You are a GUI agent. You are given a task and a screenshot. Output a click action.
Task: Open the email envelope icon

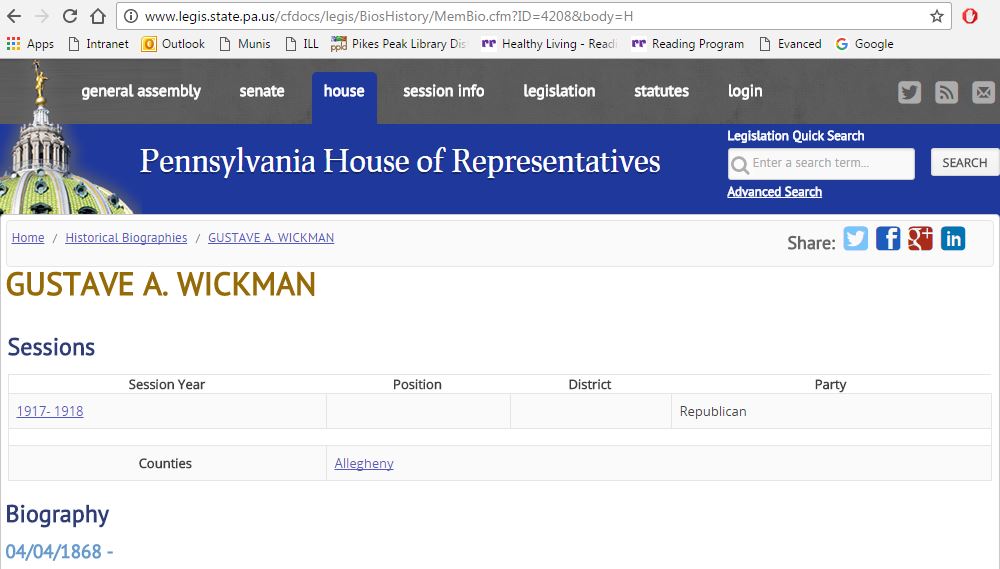[x=983, y=92]
